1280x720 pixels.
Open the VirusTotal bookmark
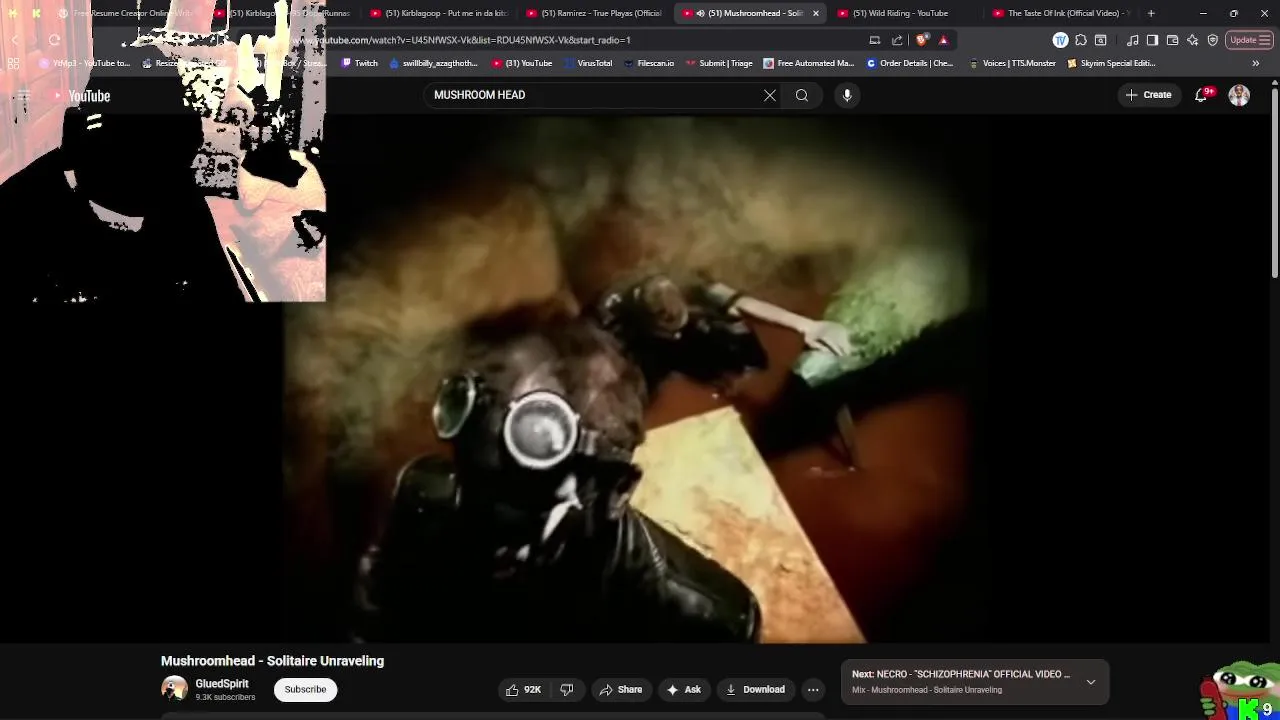588,63
